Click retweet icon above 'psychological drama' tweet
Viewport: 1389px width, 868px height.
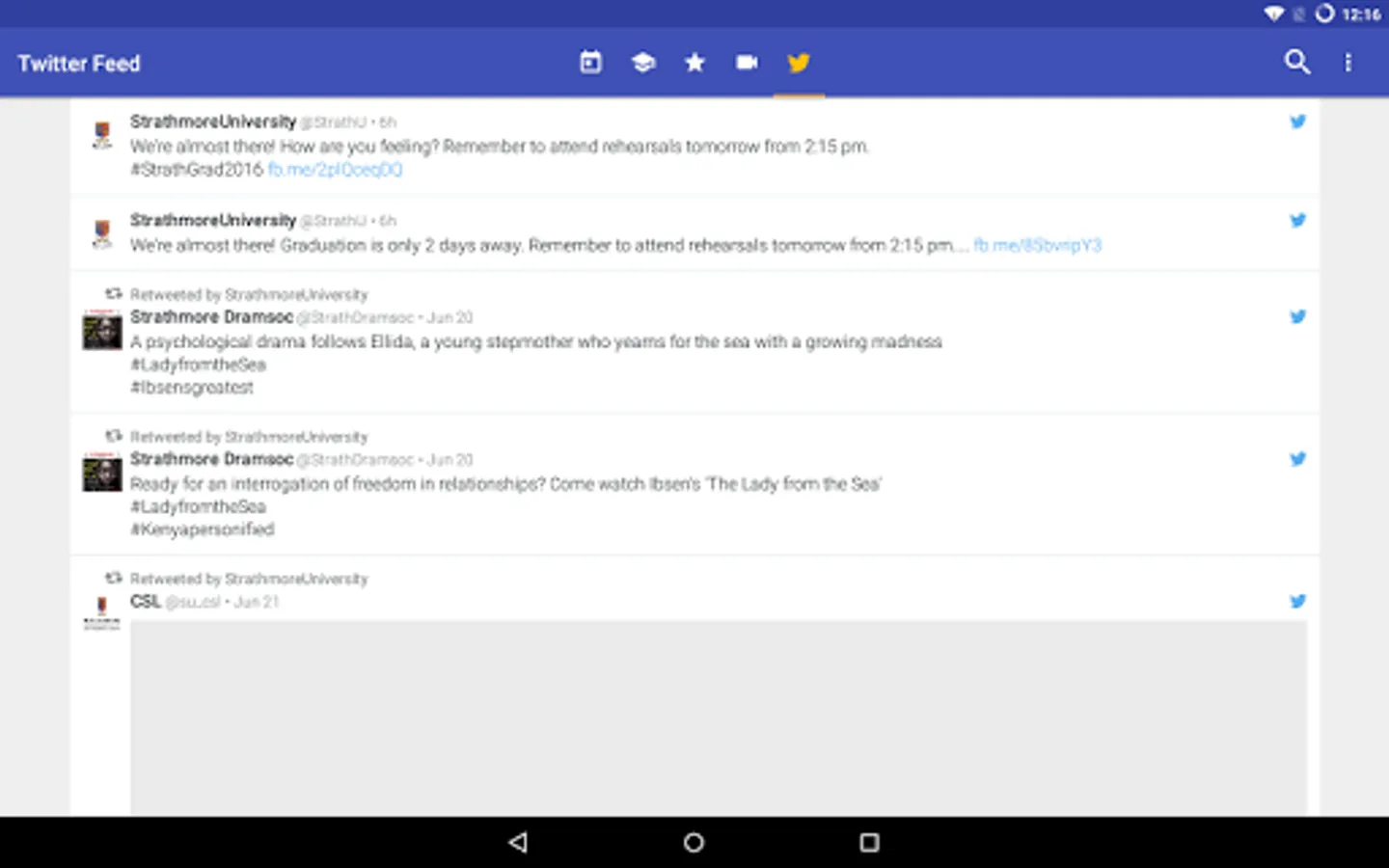click(114, 293)
